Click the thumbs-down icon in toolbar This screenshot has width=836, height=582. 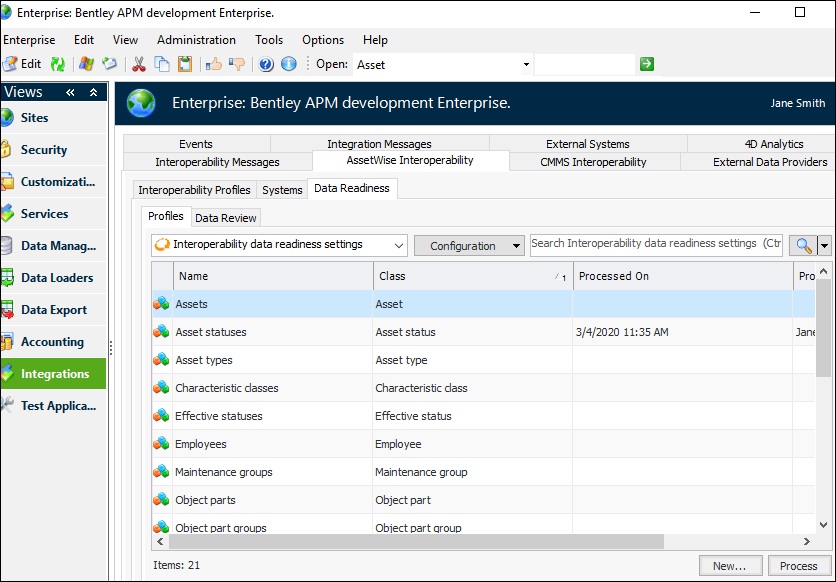(236, 64)
